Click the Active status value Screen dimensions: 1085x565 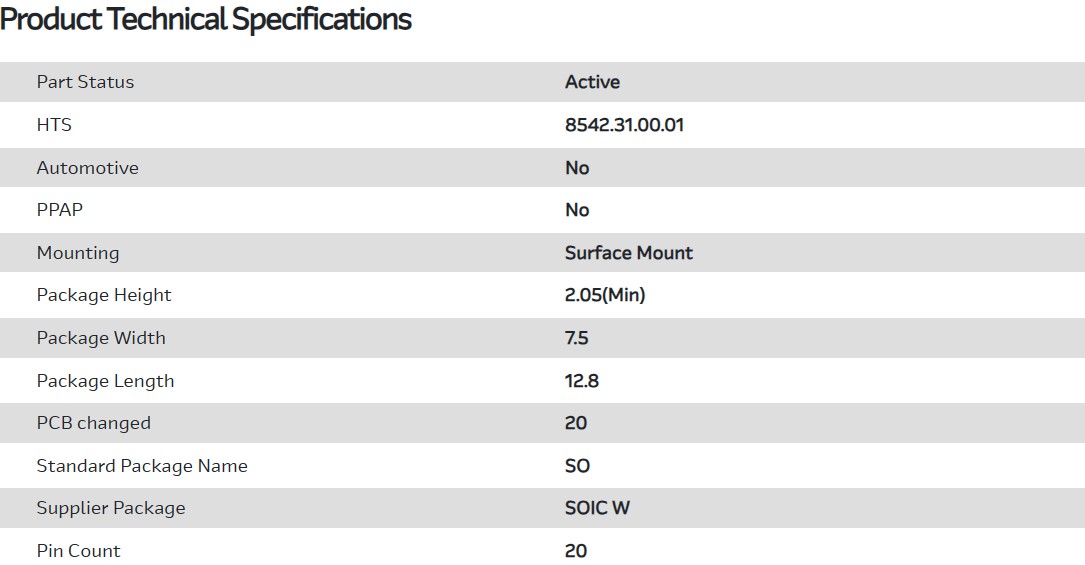(592, 82)
